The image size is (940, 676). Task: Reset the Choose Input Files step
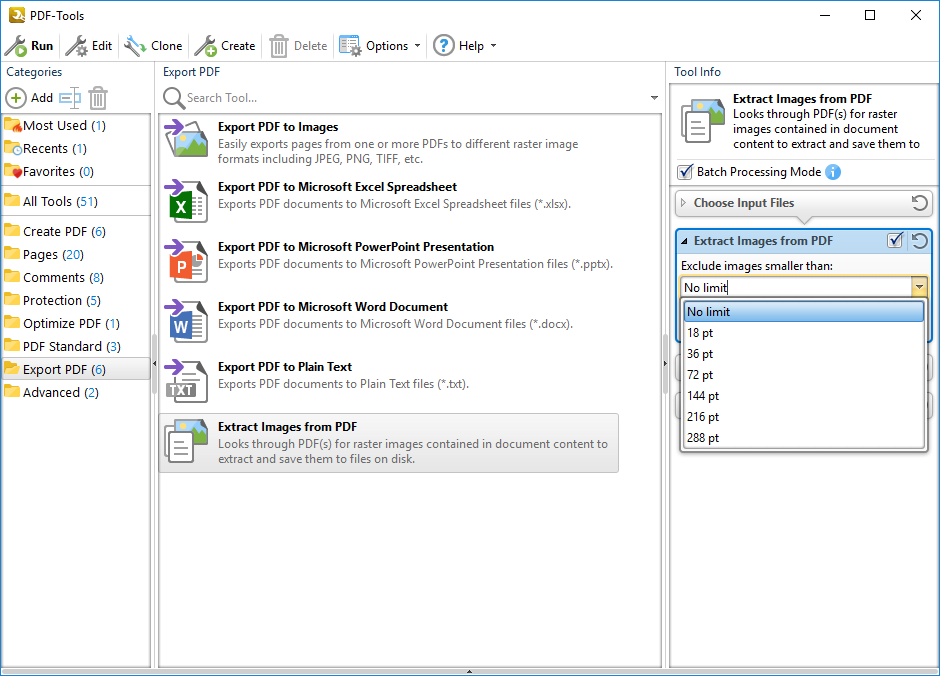919,203
